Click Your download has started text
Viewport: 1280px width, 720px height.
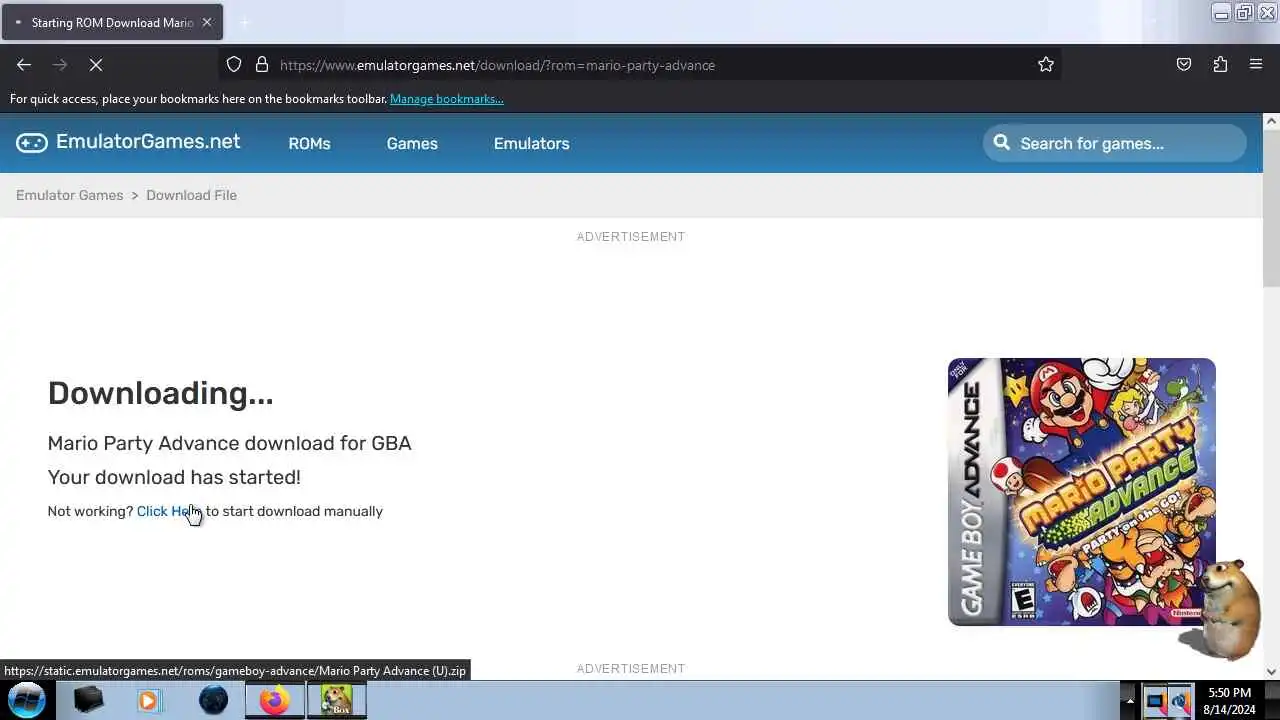pos(174,477)
